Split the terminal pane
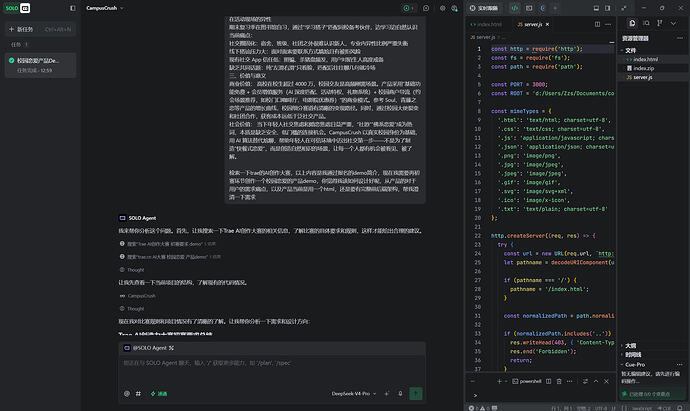Screen dimensions: 690x411 pos(549,382)
